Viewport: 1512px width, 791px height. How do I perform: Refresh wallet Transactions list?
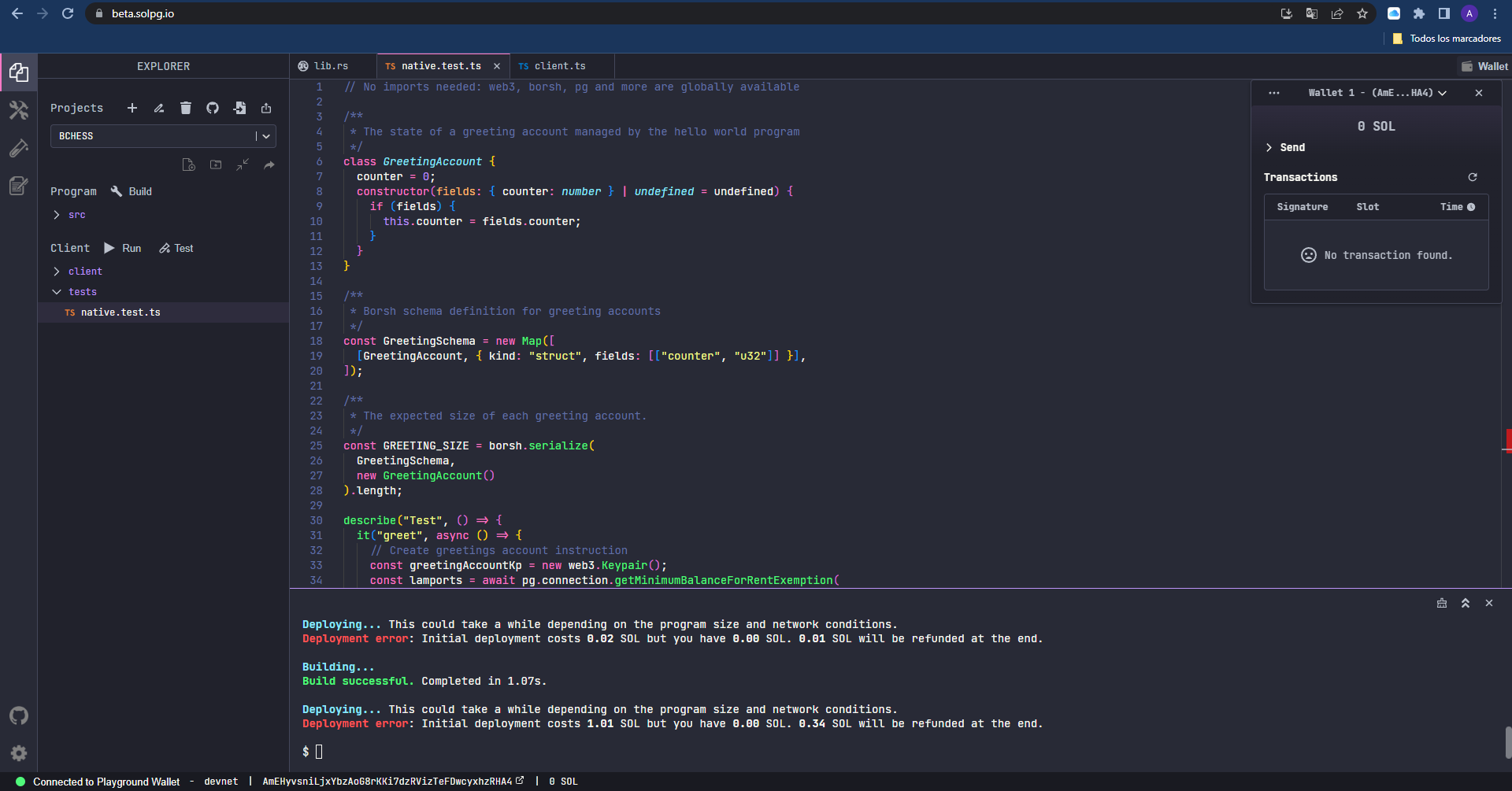(1473, 177)
